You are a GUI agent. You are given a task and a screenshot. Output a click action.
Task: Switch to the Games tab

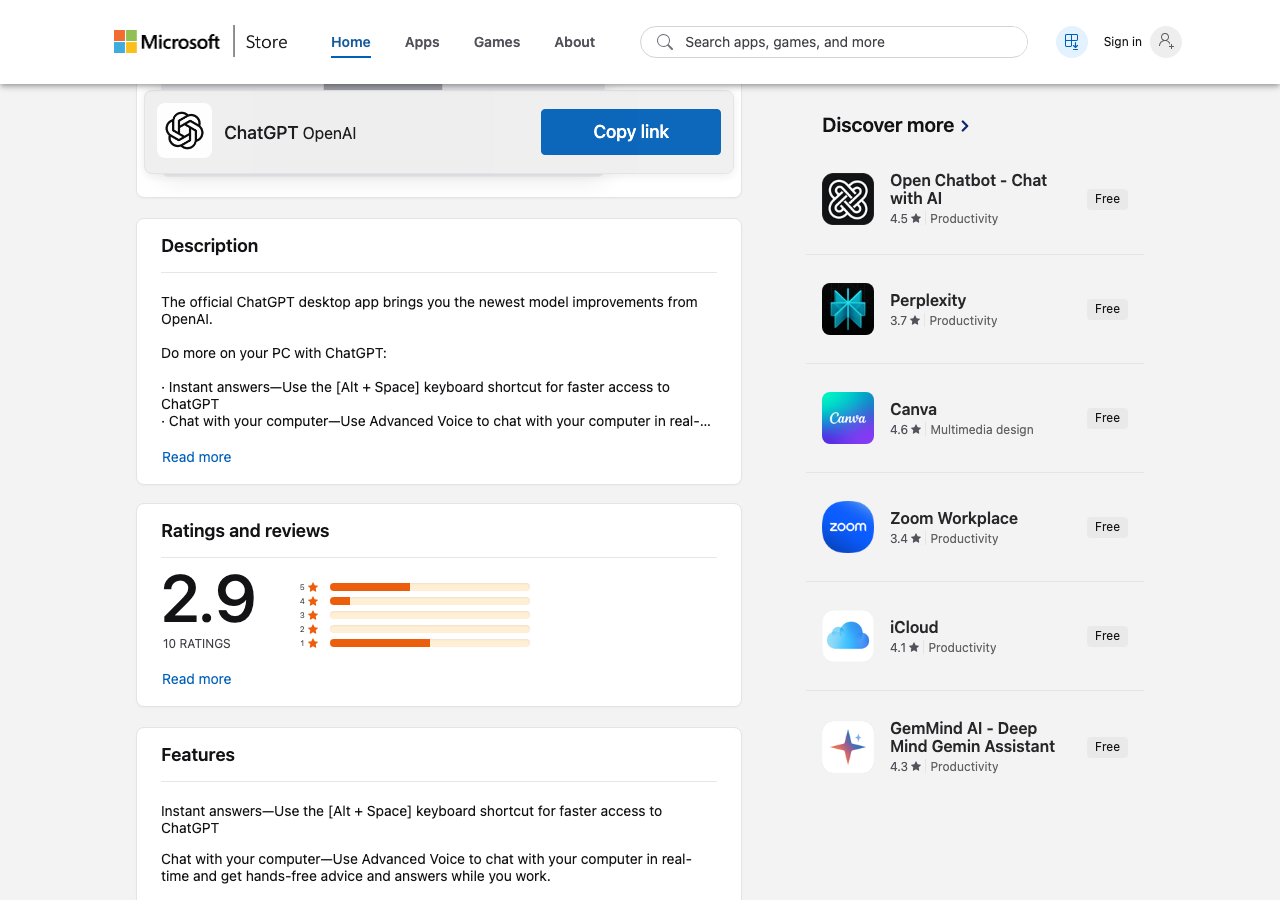point(497,42)
